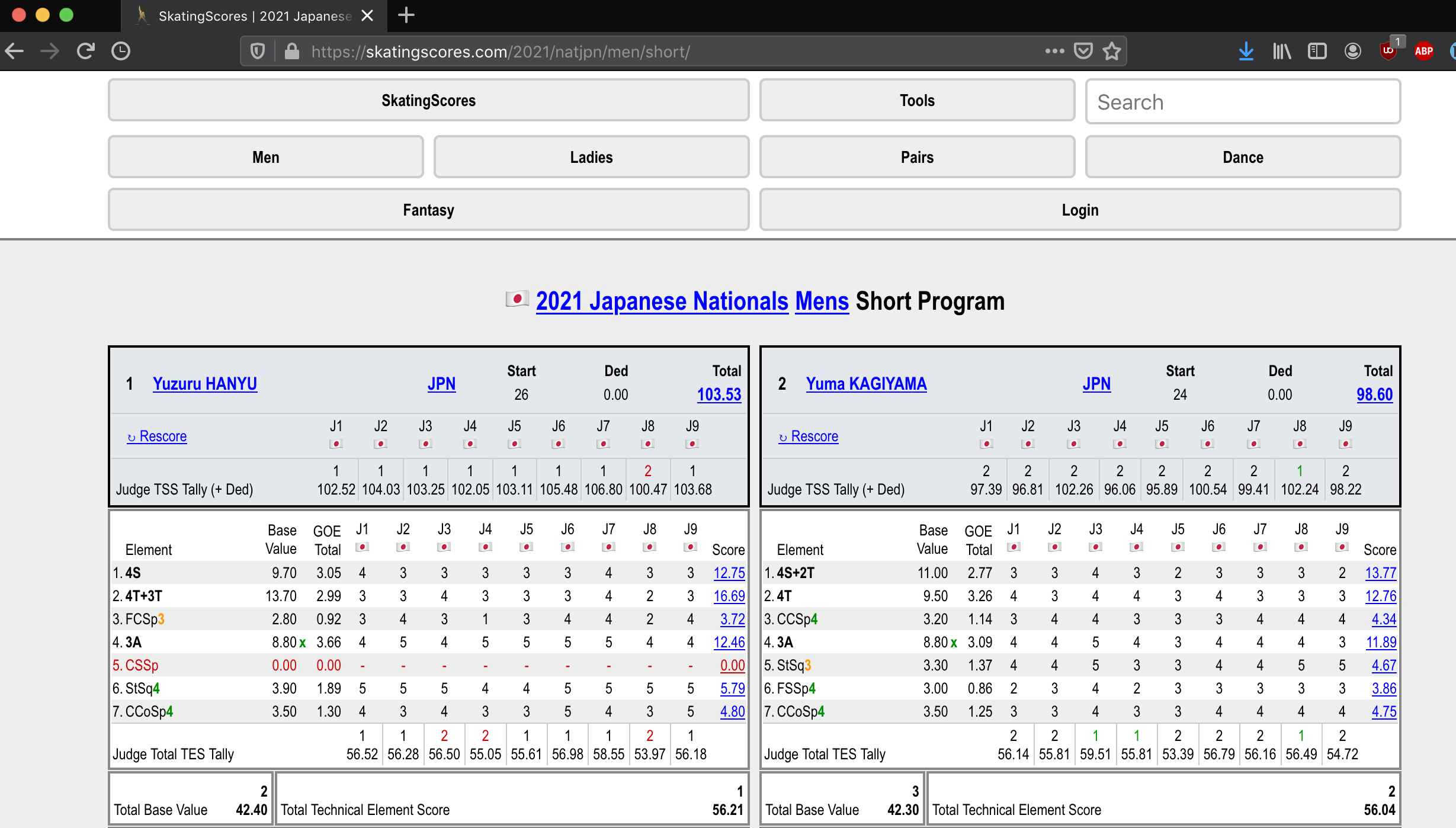The image size is (1456, 828).
Task: Click Hanyu's 4T+3T score 16.69
Action: pyautogui.click(x=729, y=596)
